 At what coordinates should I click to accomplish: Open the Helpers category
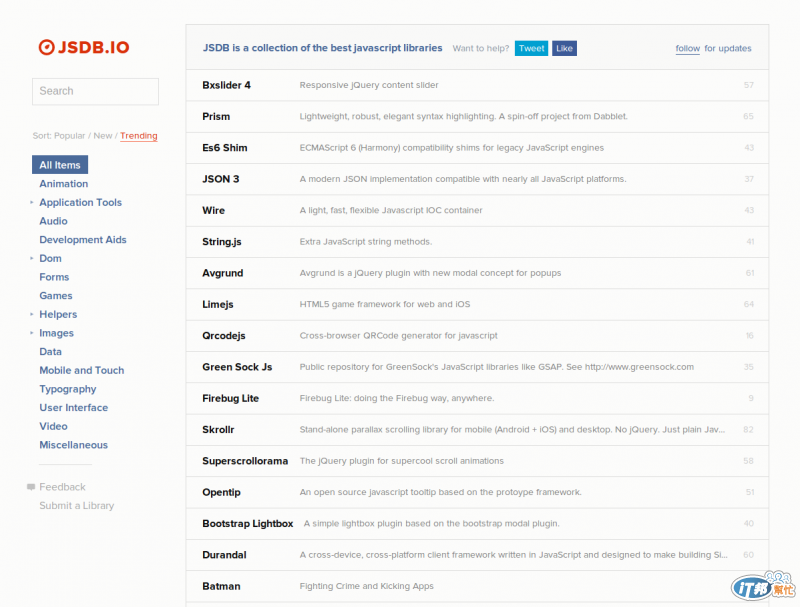tap(58, 315)
